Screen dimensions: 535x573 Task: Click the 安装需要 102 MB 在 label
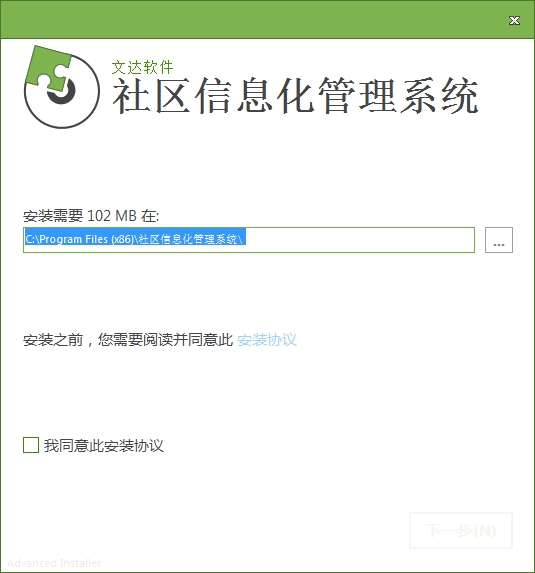pyautogui.click(x=91, y=216)
